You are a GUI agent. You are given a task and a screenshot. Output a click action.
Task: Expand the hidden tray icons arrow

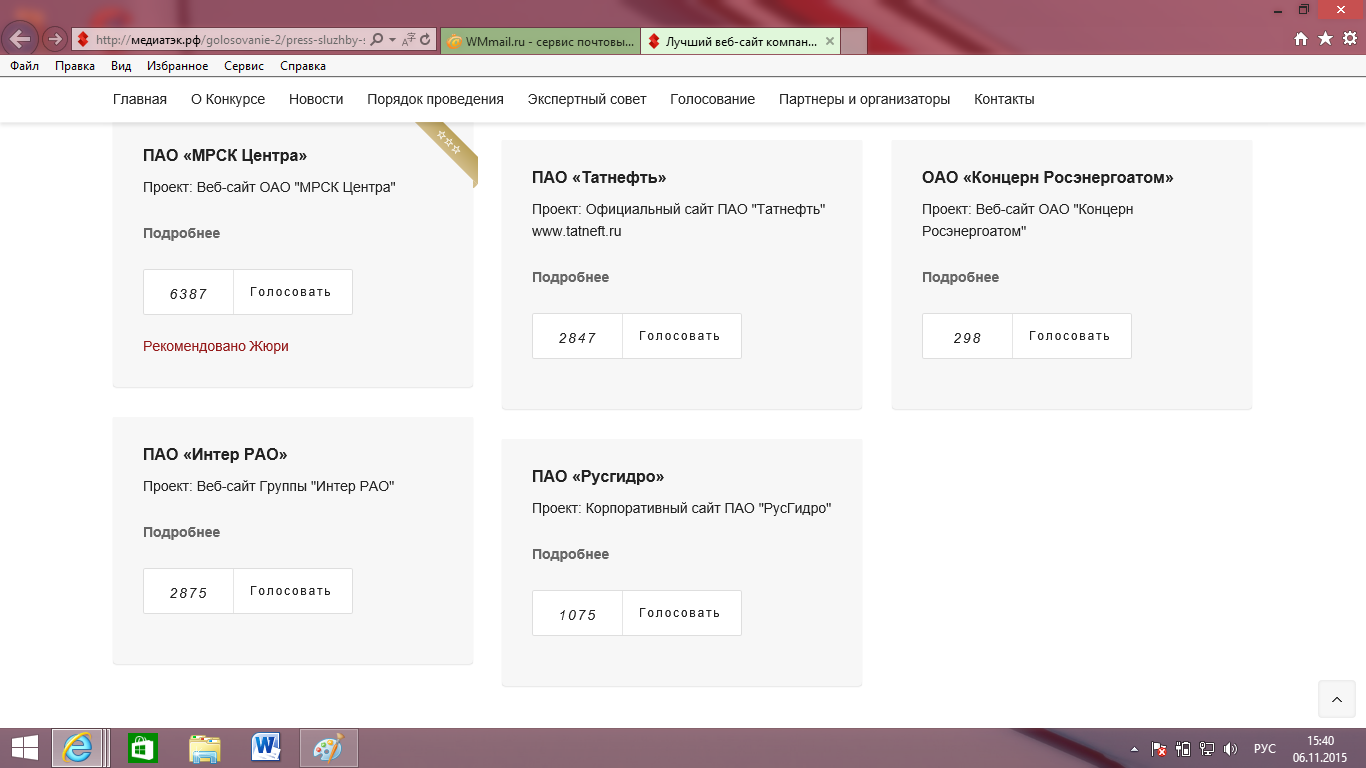pyautogui.click(x=1134, y=748)
